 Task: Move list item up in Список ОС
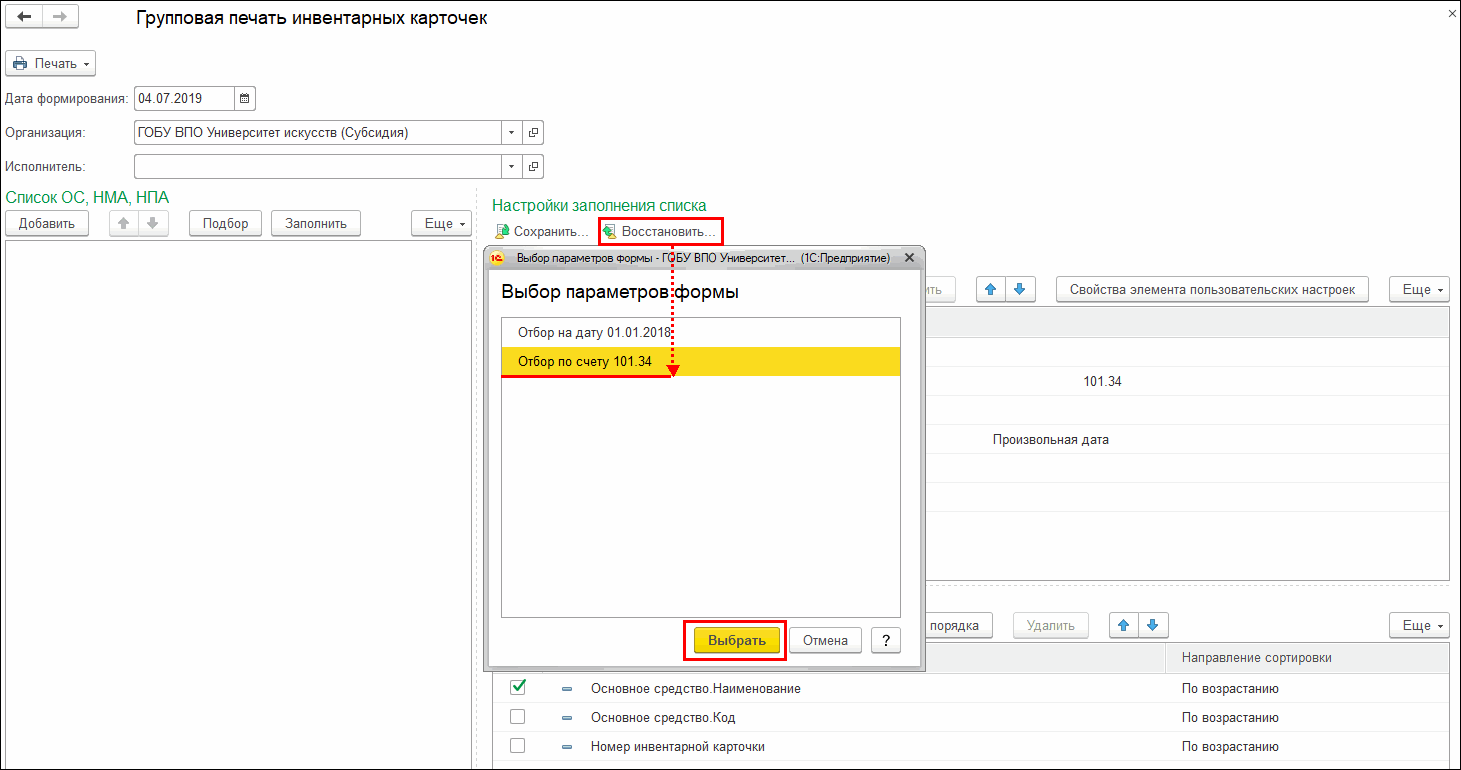(124, 223)
